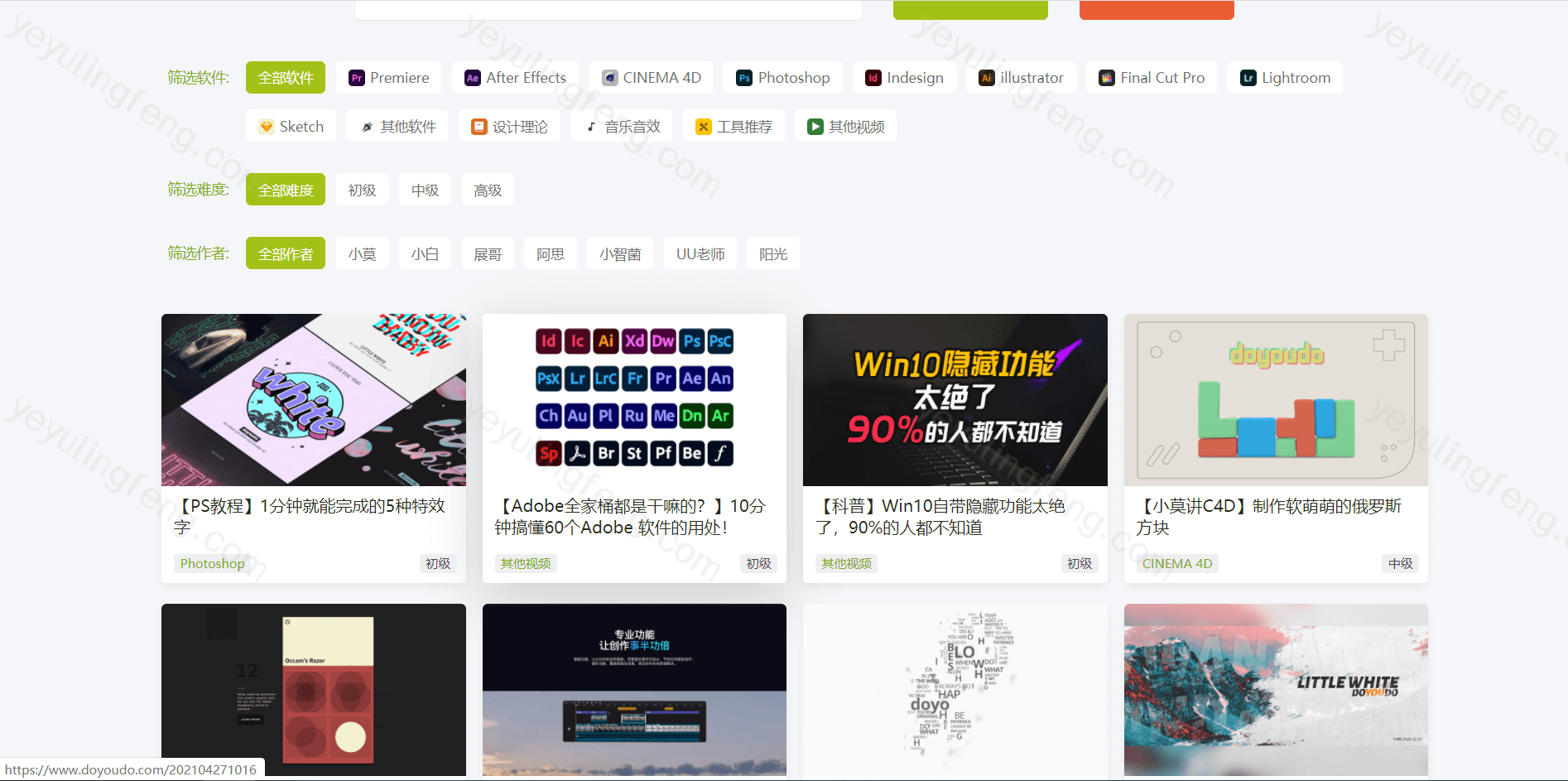
Task: Click the illustrator Ai icon
Action: coord(986,78)
